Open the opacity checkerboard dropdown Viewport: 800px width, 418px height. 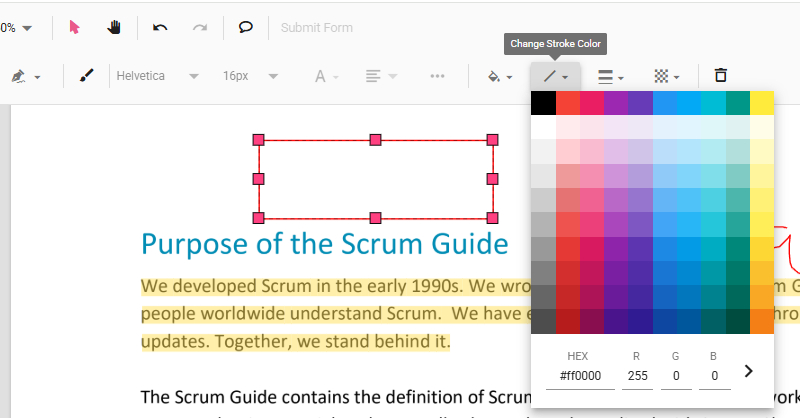click(665, 76)
